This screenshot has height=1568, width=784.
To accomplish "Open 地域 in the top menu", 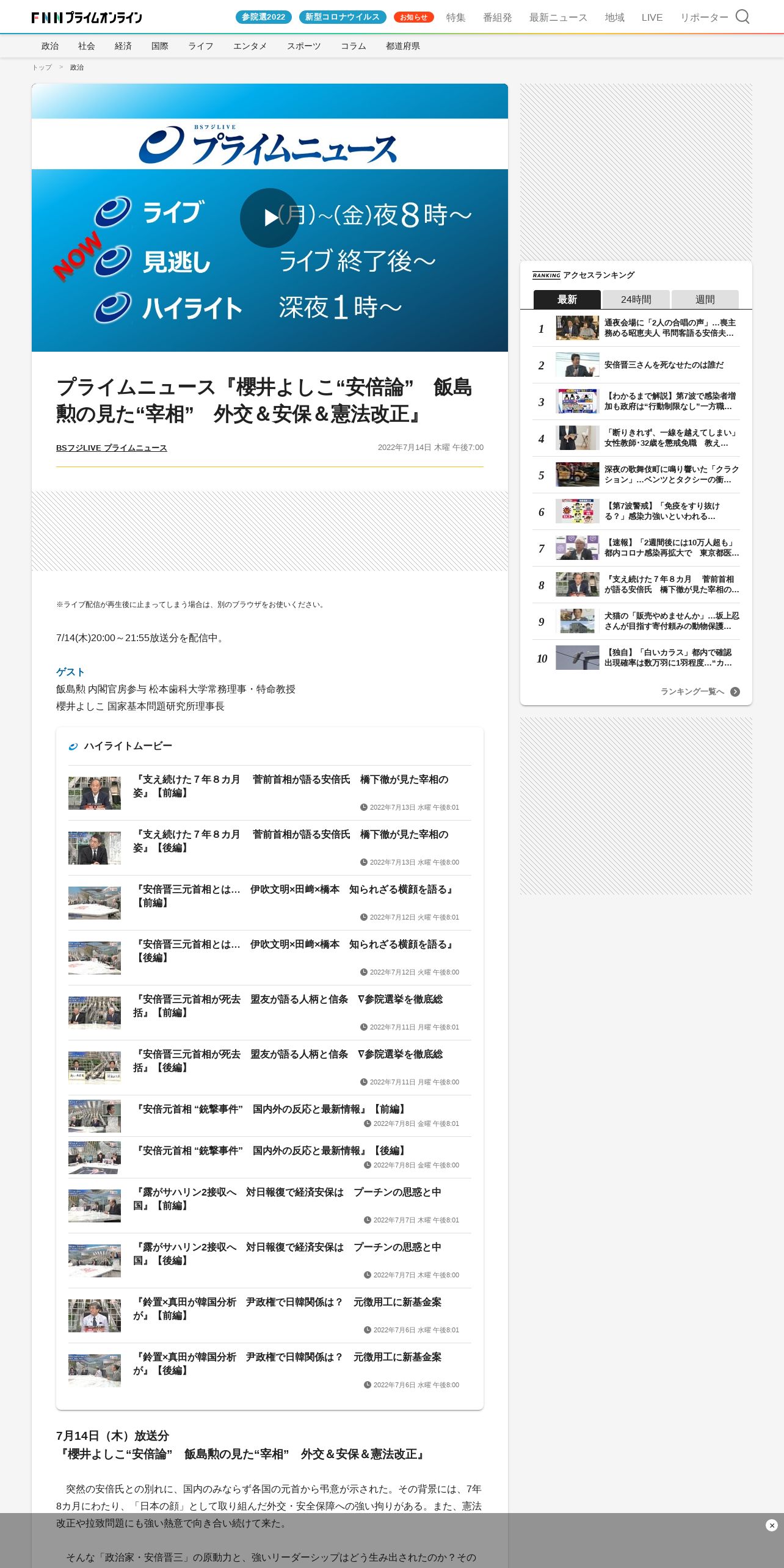I will [x=615, y=18].
